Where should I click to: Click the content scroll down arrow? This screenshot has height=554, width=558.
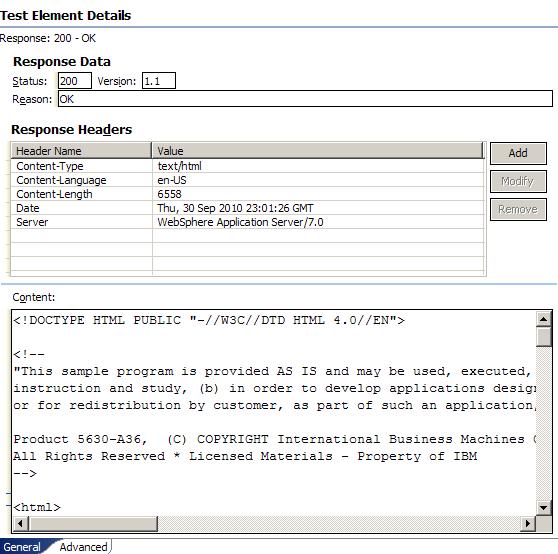tap(543, 507)
